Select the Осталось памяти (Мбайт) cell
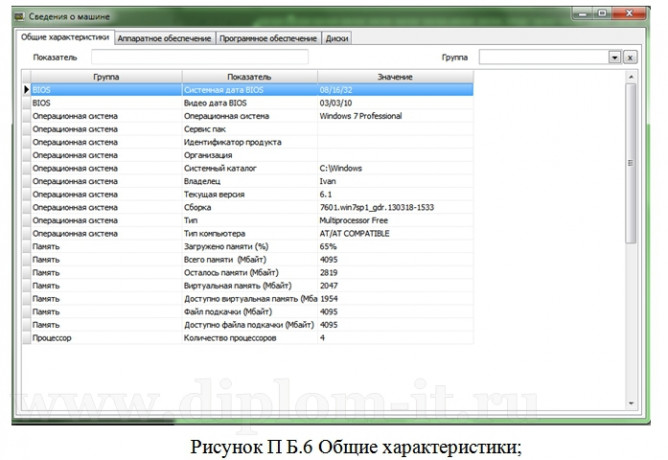This screenshot has width=668, height=460. pyautogui.click(x=250, y=273)
